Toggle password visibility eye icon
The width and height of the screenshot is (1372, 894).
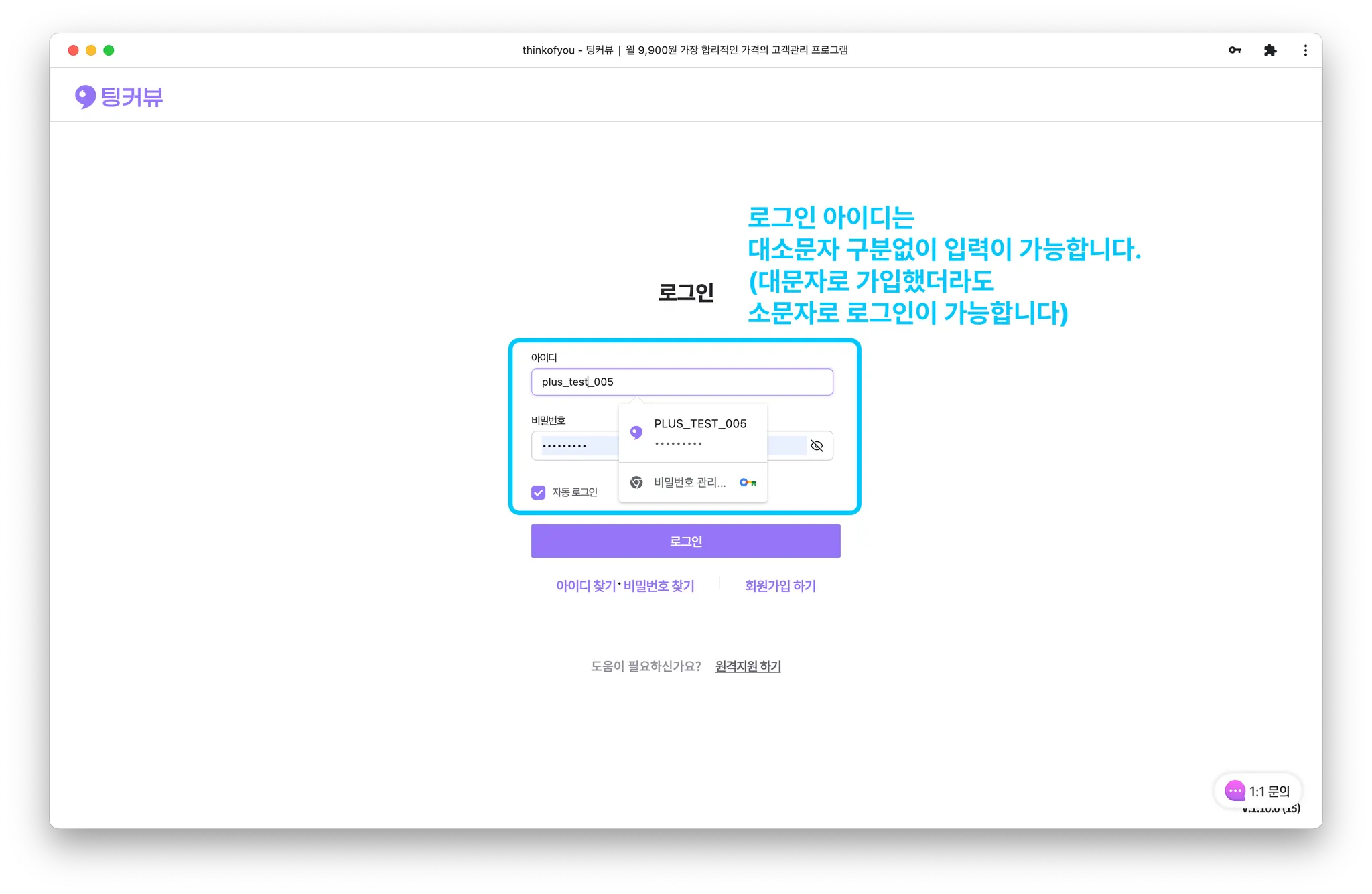(x=817, y=446)
